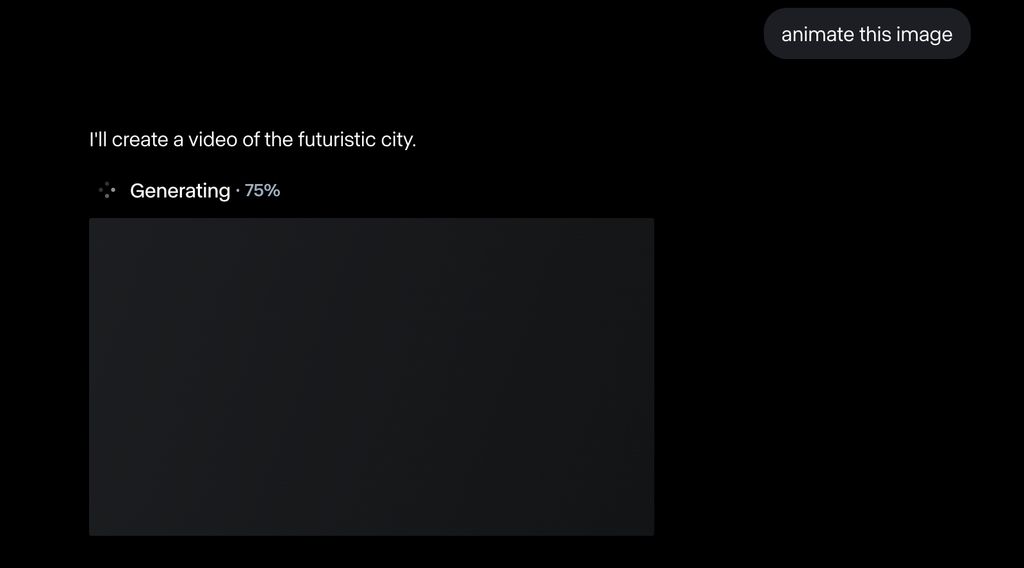This screenshot has width=1024, height=568.
Task: Click the top-left corner of the video placeholder
Action: (92, 221)
